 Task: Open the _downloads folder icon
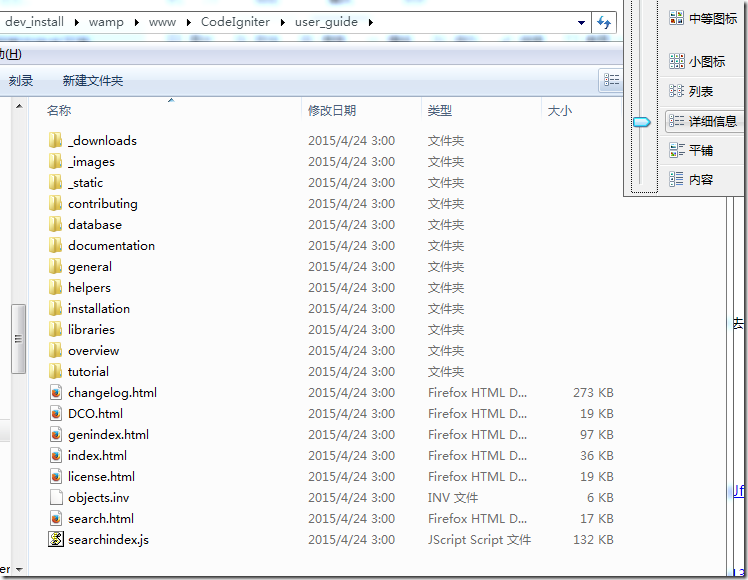point(55,140)
